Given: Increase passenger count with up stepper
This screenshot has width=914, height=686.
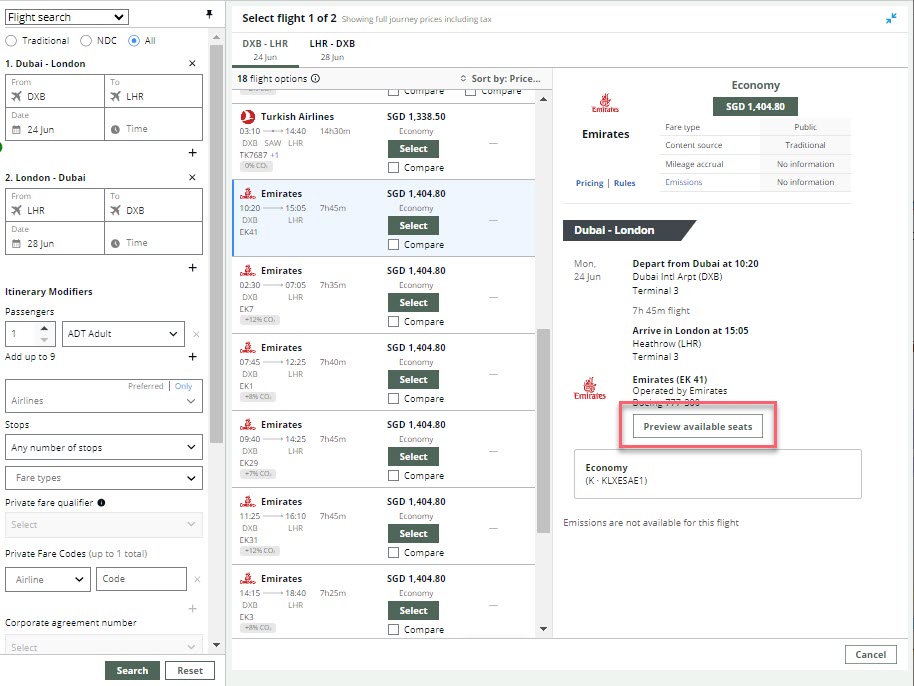Looking at the screenshot, I should pyautogui.click(x=44, y=329).
